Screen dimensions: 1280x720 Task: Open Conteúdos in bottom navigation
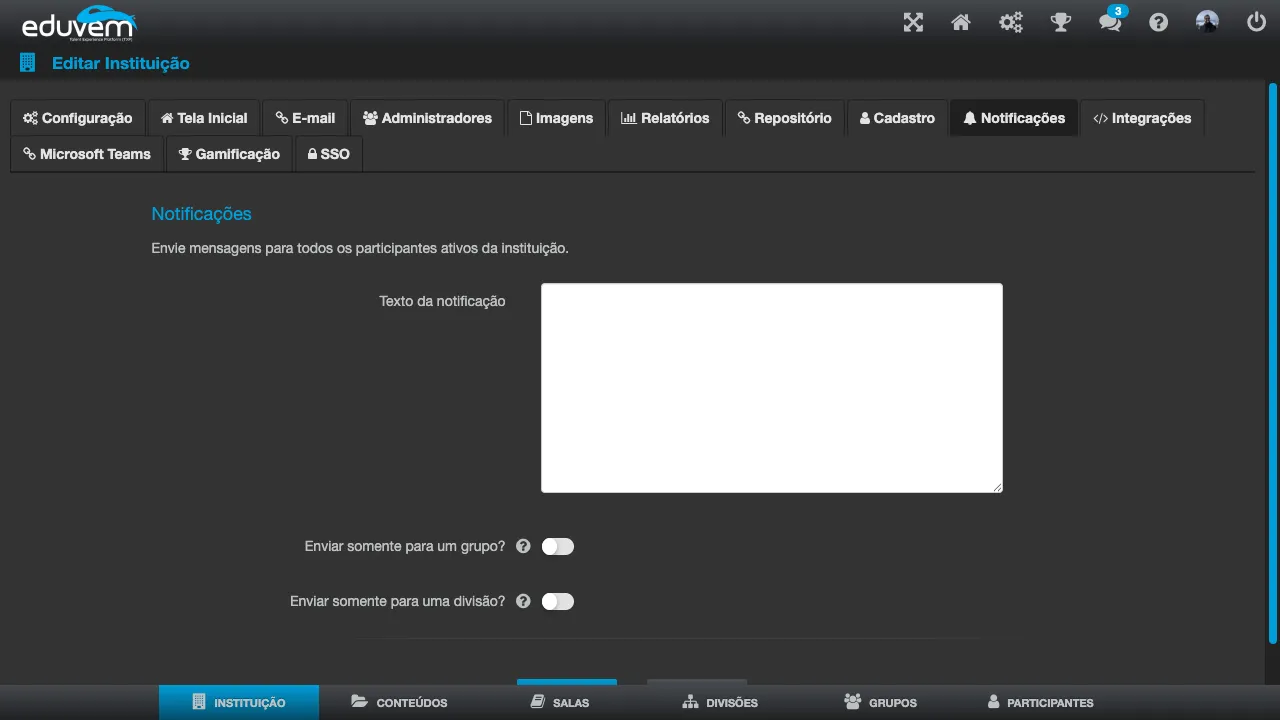click(x=399, y=702)
